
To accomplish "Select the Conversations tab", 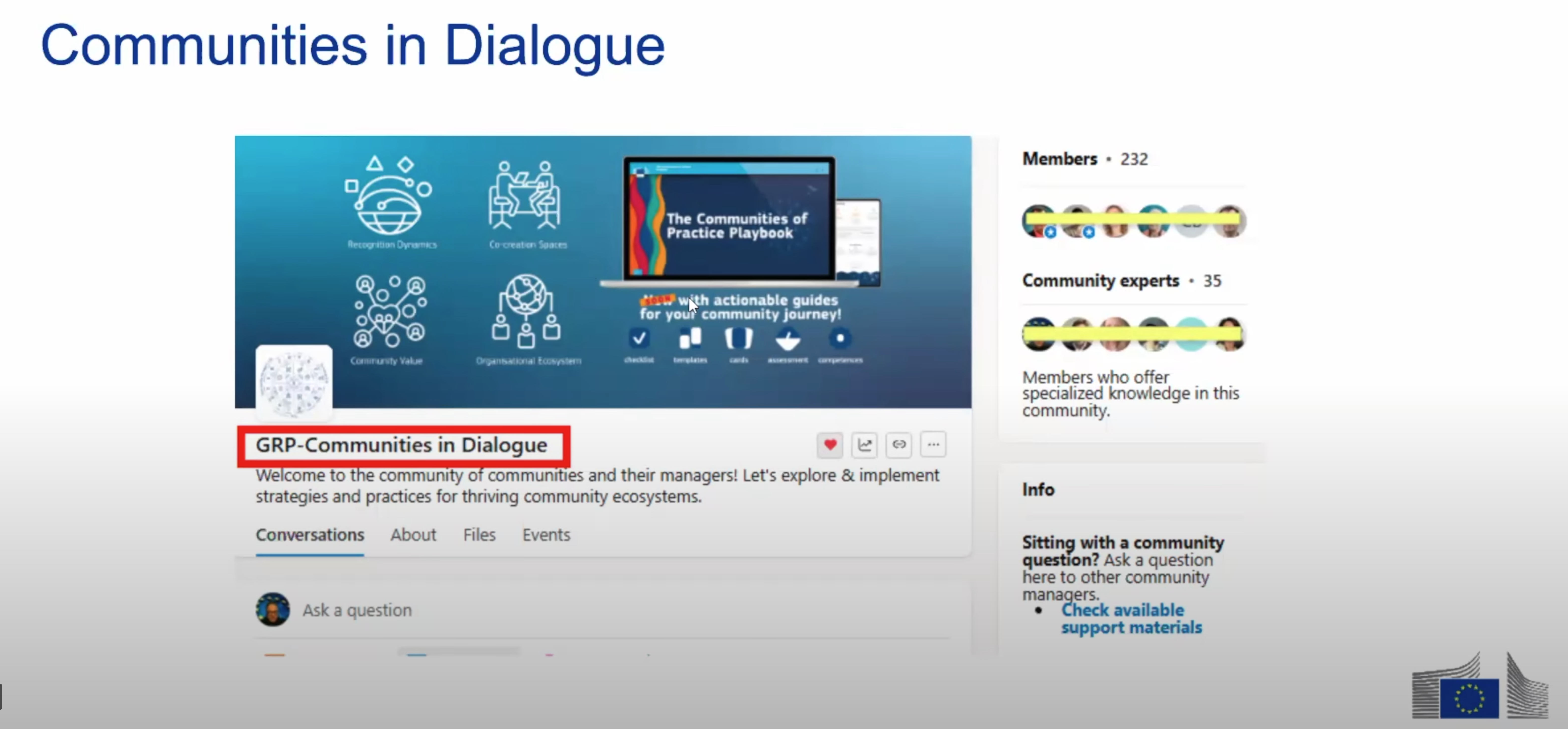I will point(310,534).
